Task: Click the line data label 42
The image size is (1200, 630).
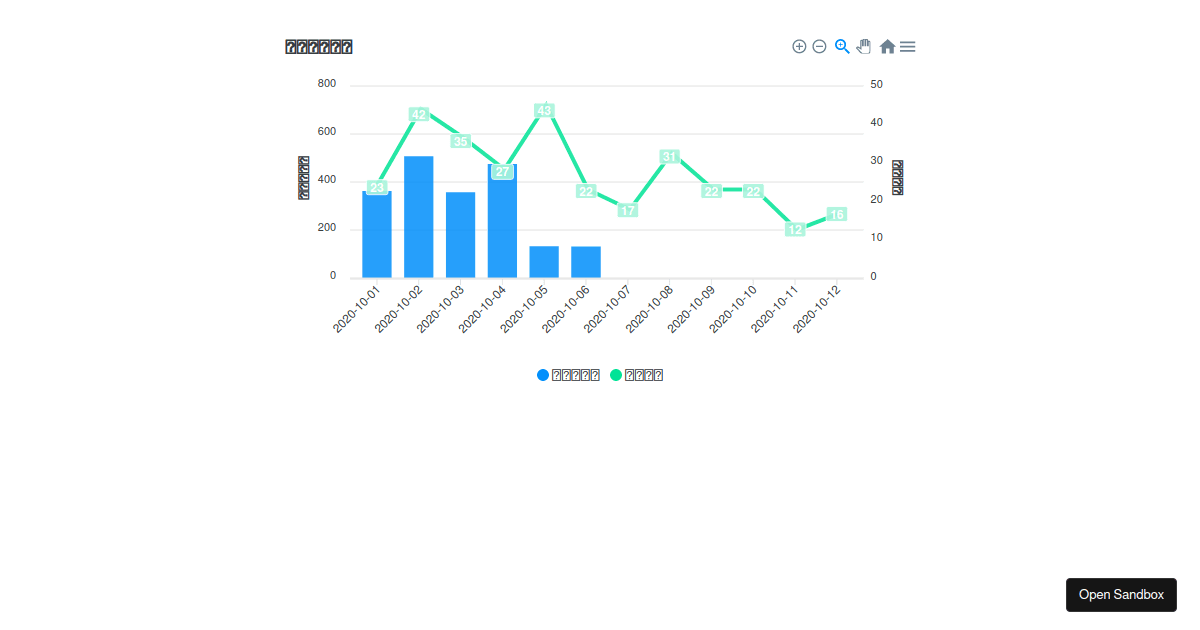Action: point(419,115)
